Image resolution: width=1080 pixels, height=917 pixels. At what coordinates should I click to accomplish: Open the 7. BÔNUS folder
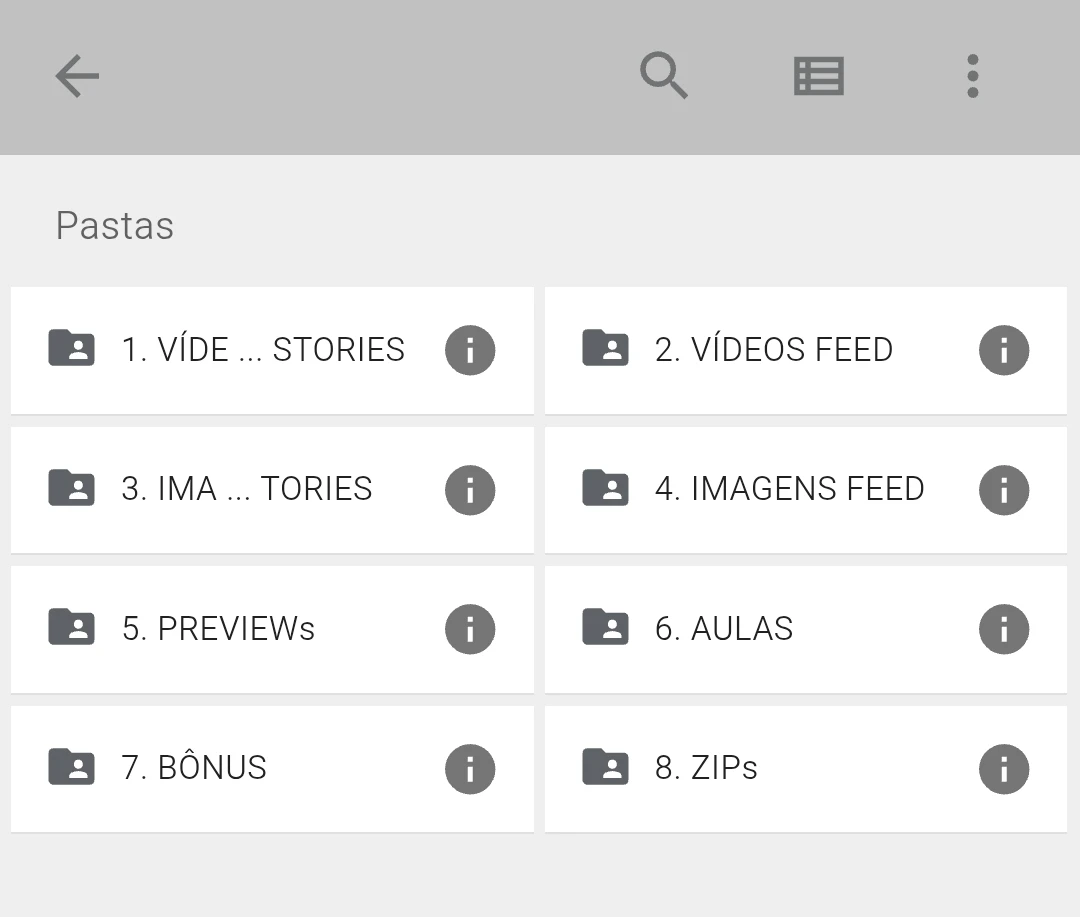(194, 769)
